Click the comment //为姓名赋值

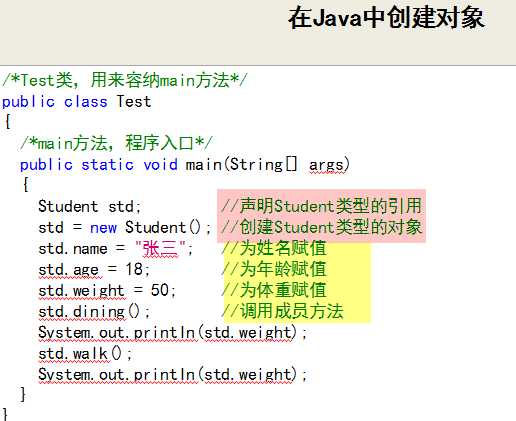(x=274, y=248)
